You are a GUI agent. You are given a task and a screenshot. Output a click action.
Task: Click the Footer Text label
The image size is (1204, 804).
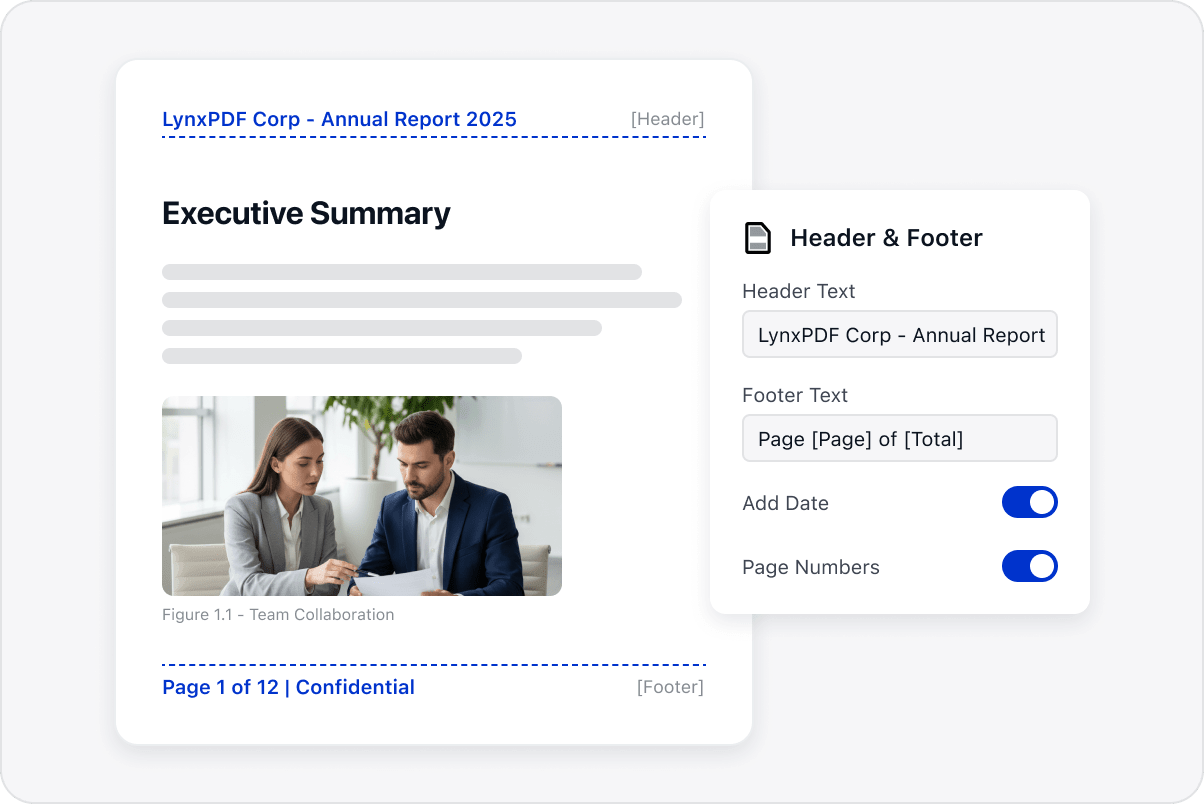[795, 395]
